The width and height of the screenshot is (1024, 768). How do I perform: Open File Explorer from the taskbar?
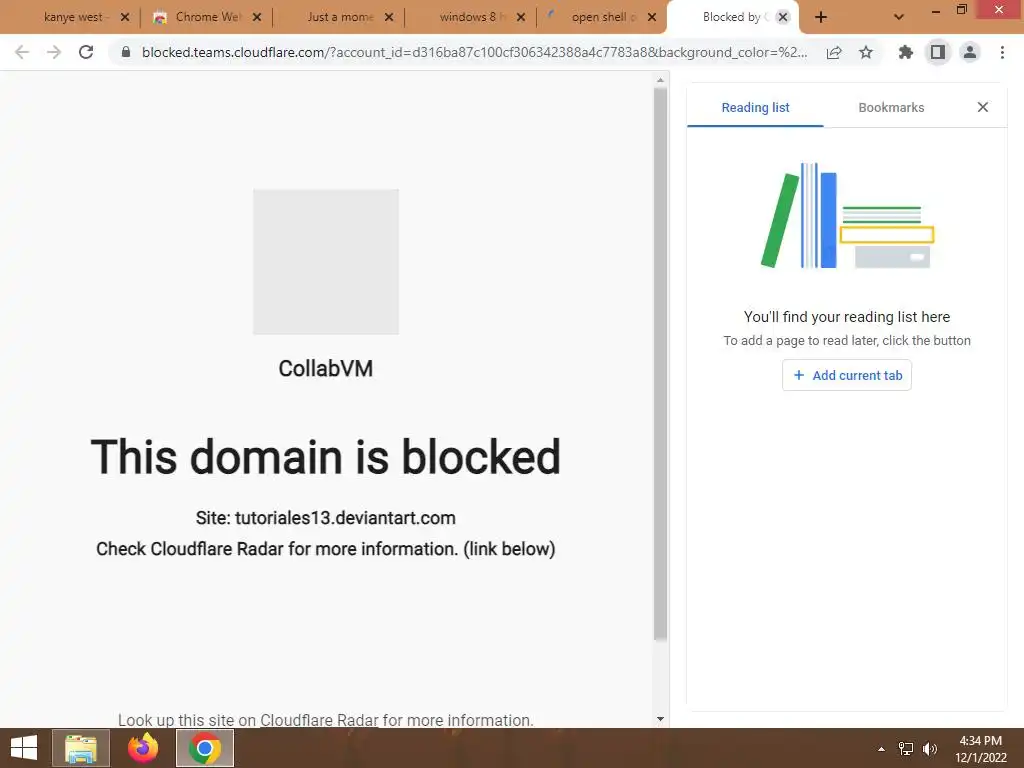(81, 748)
